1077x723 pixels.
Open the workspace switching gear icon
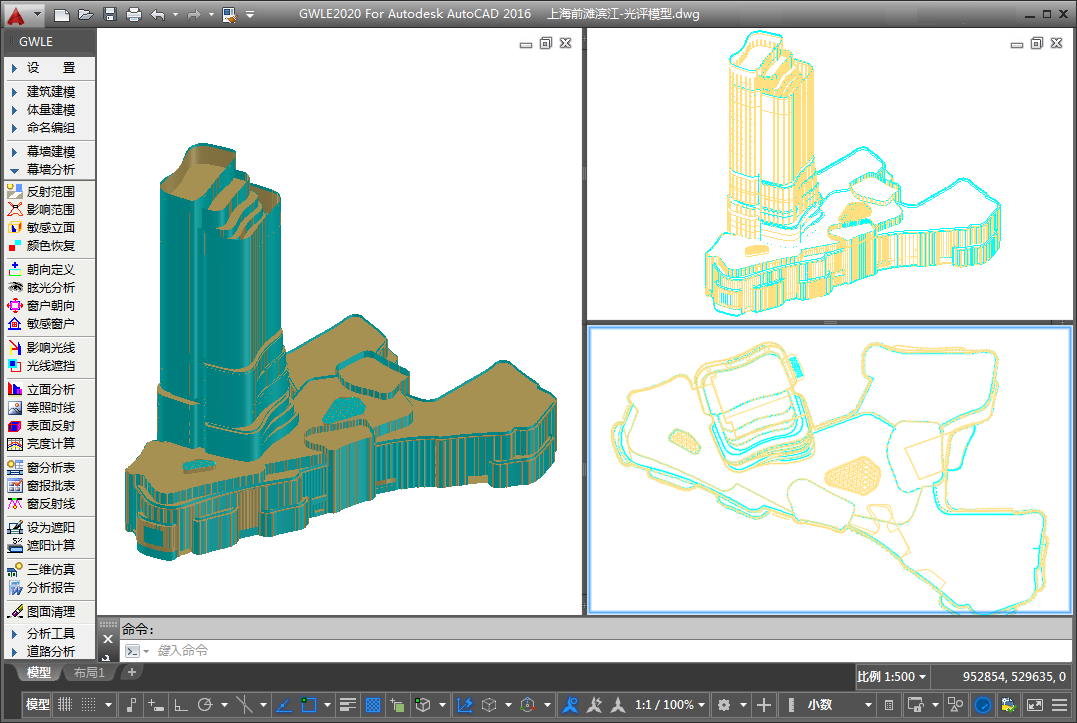click(x=724, y=705)
